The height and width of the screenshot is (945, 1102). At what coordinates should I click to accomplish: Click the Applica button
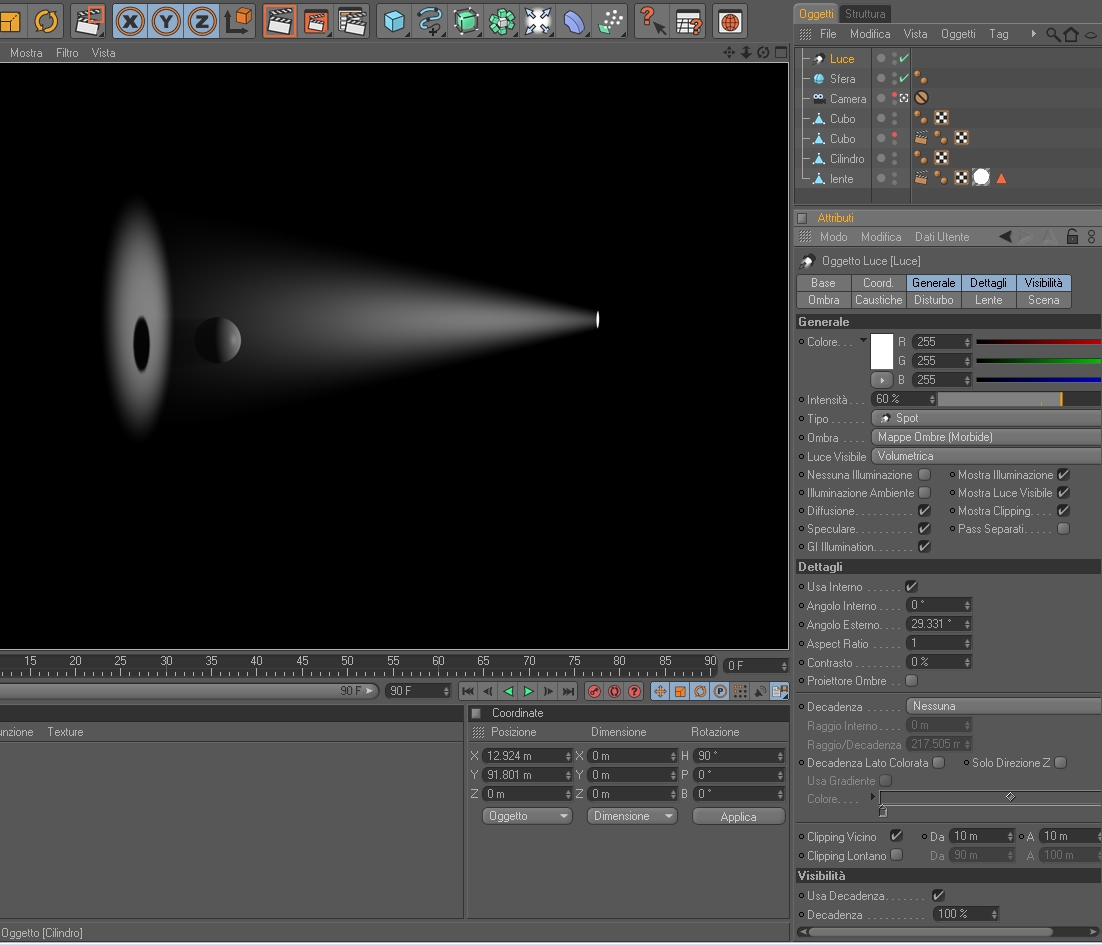(738, 817)
